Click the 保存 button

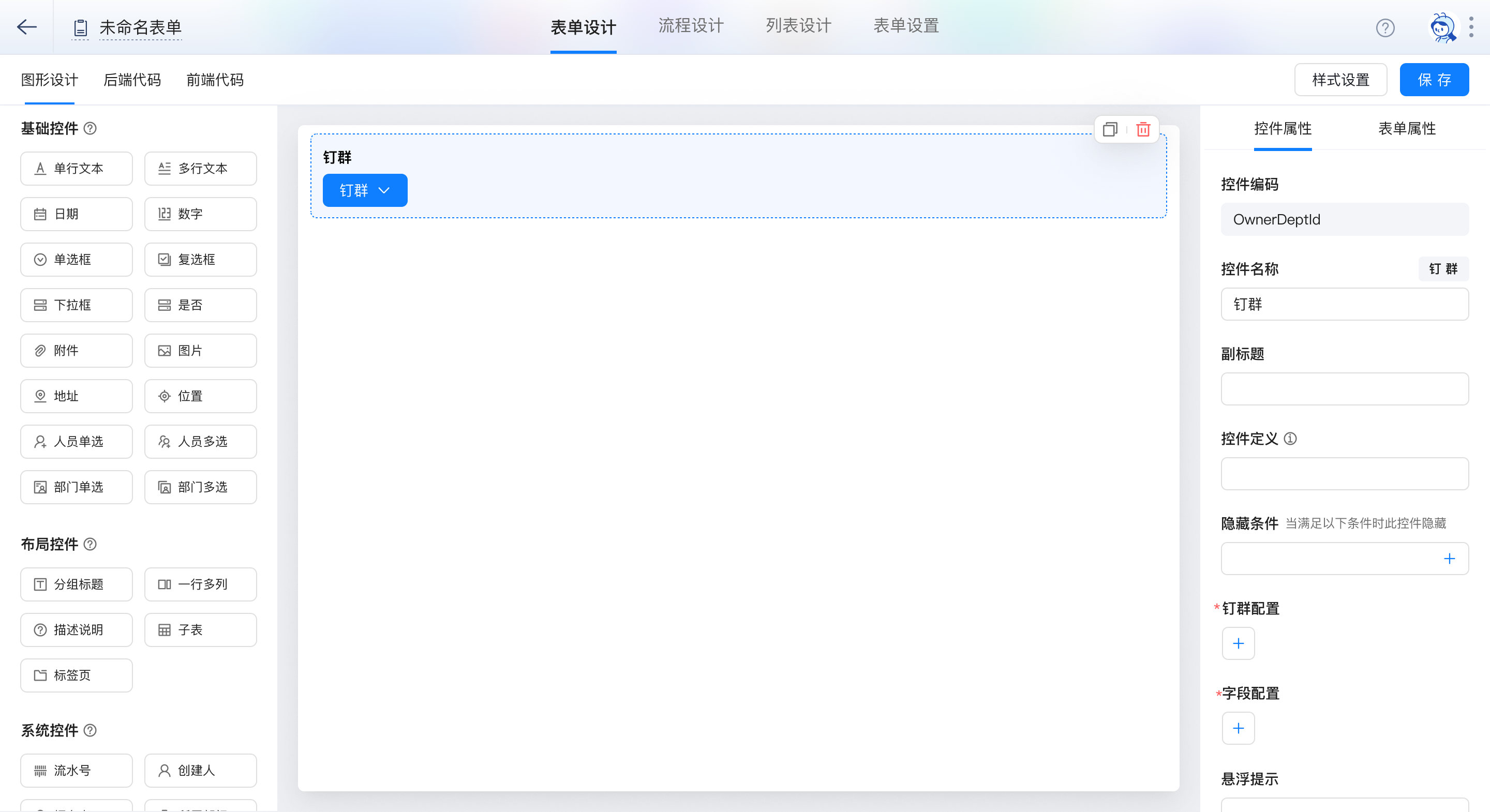tap(1434, 80)
